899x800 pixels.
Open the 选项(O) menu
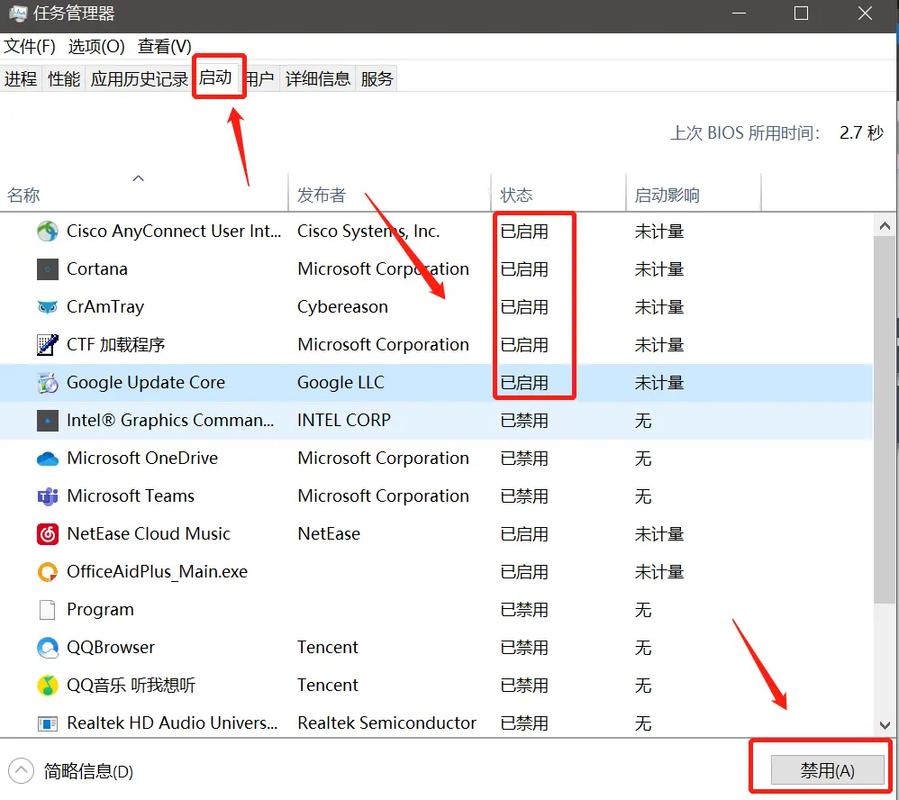pyautogui.click(x=96, y=46)
